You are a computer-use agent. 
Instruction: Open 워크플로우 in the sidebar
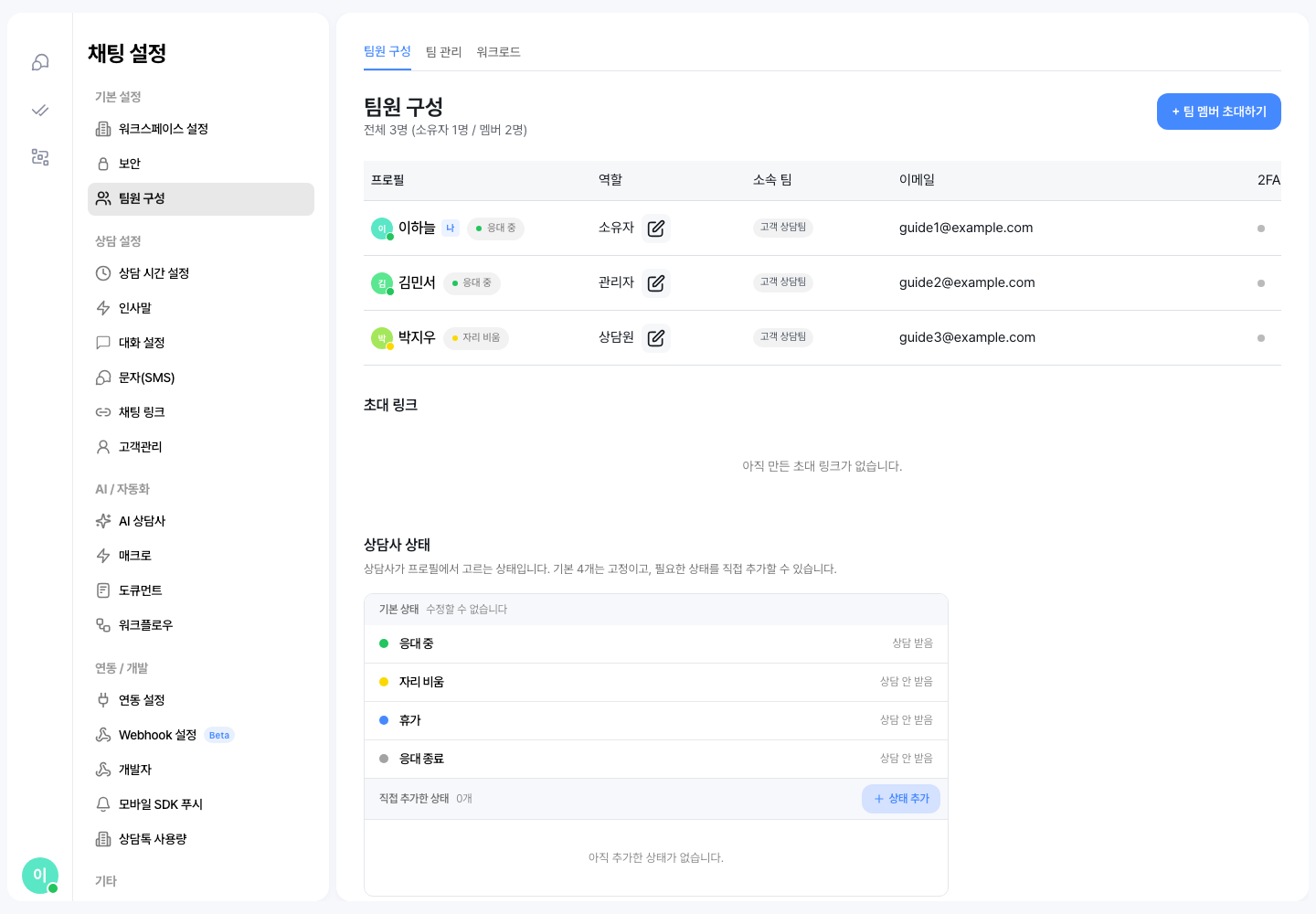201,625
